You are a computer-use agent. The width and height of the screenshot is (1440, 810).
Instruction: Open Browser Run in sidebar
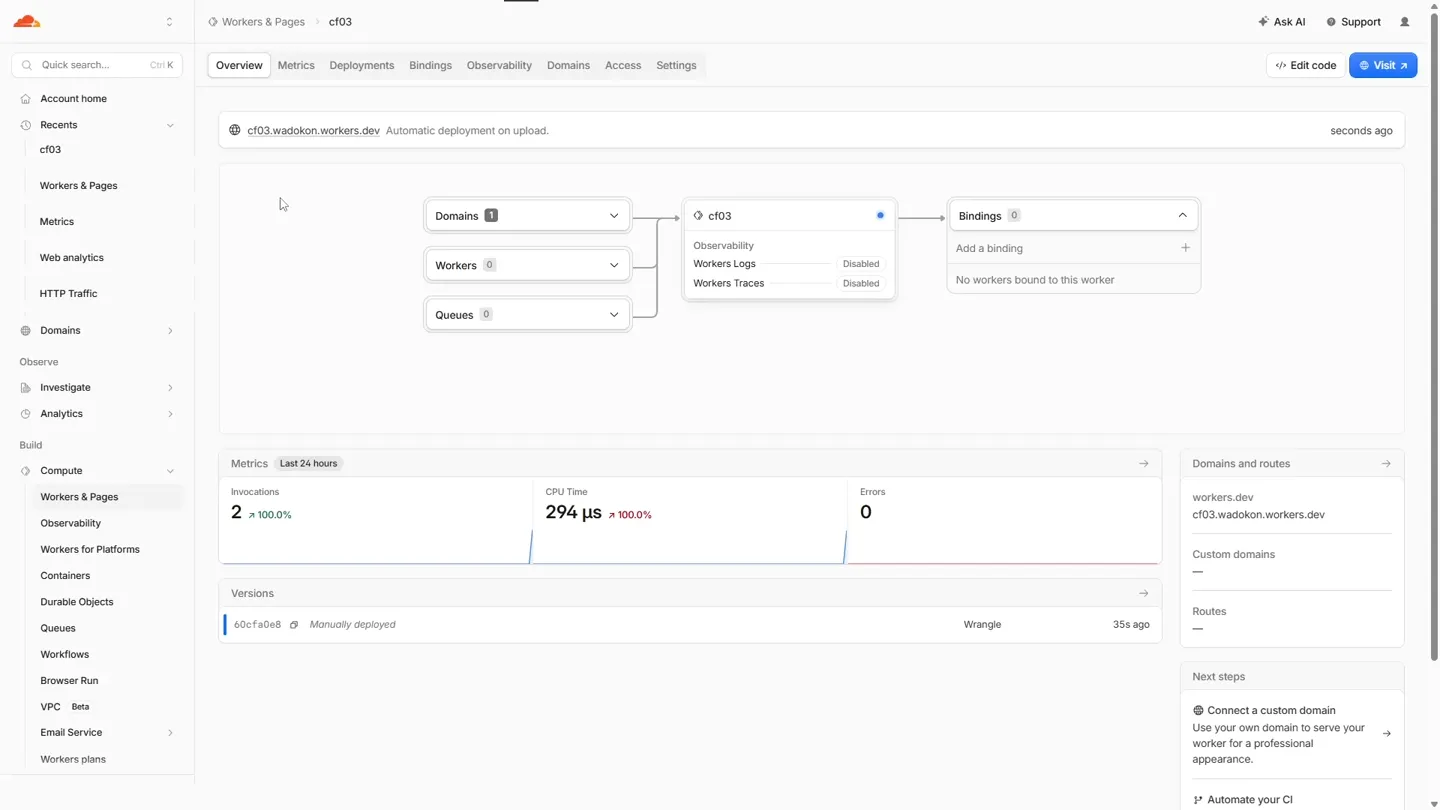69,681
